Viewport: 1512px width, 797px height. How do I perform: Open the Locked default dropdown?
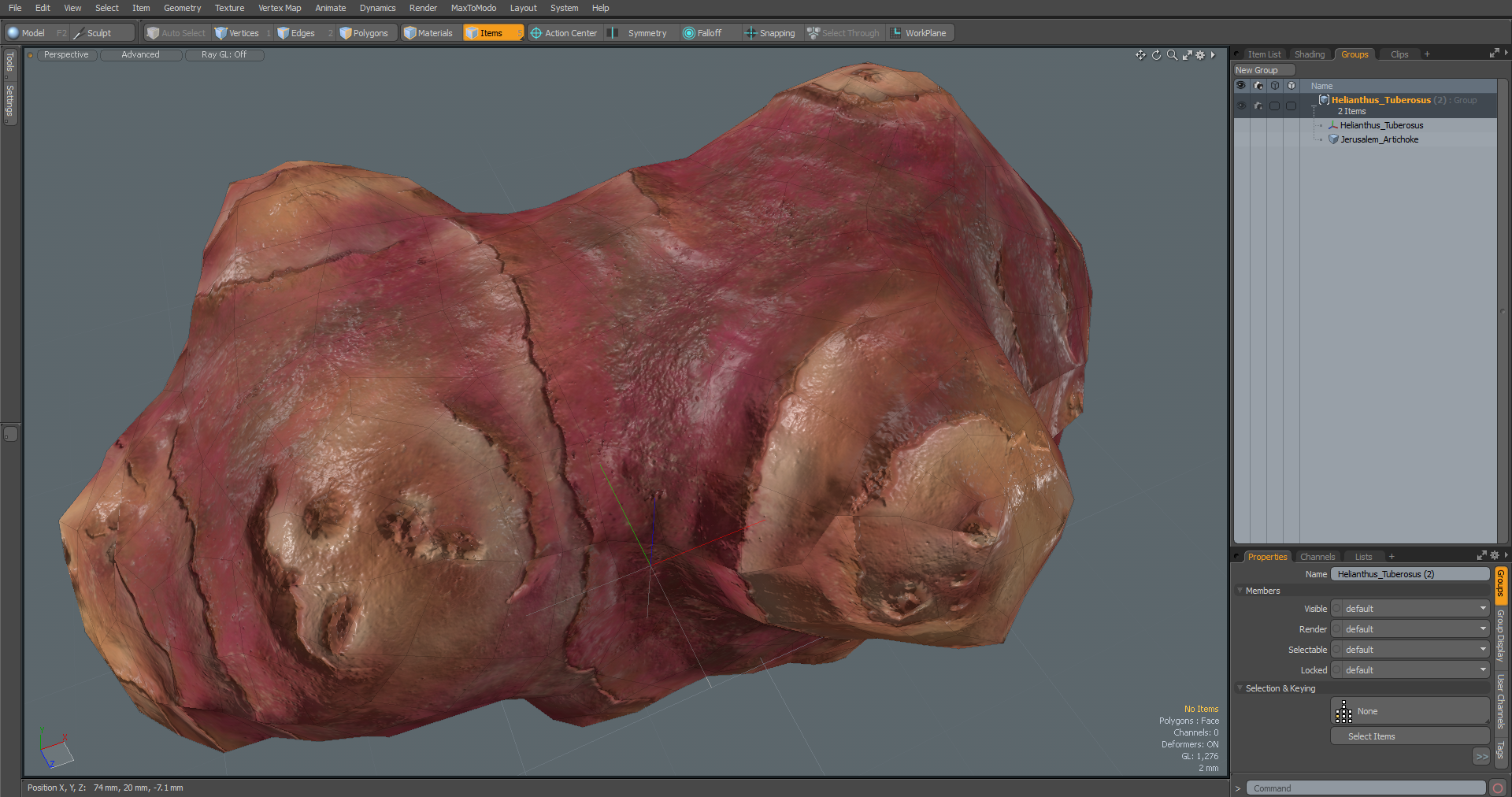(1415, 670)
